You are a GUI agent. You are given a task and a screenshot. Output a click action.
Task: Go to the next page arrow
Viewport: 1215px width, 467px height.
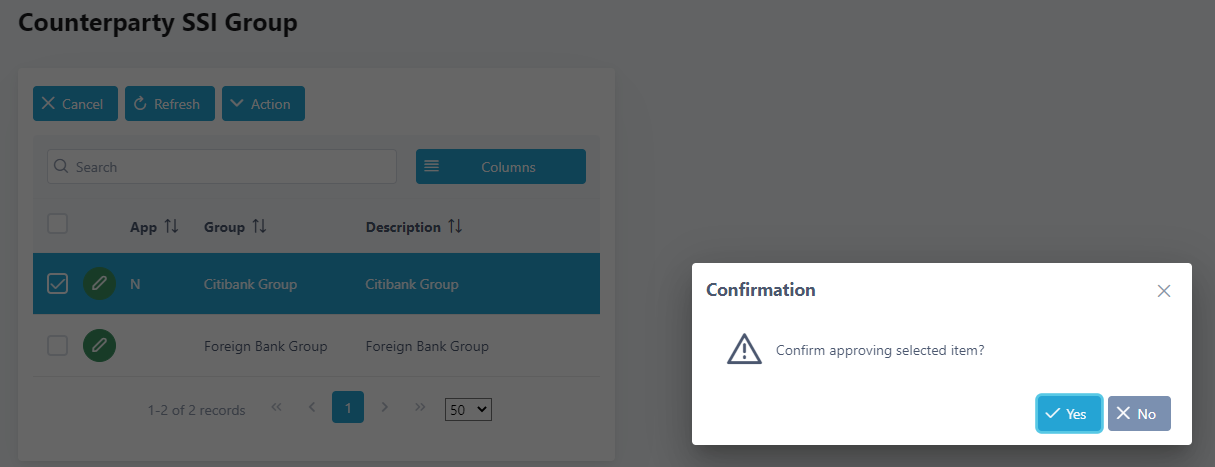384,408
